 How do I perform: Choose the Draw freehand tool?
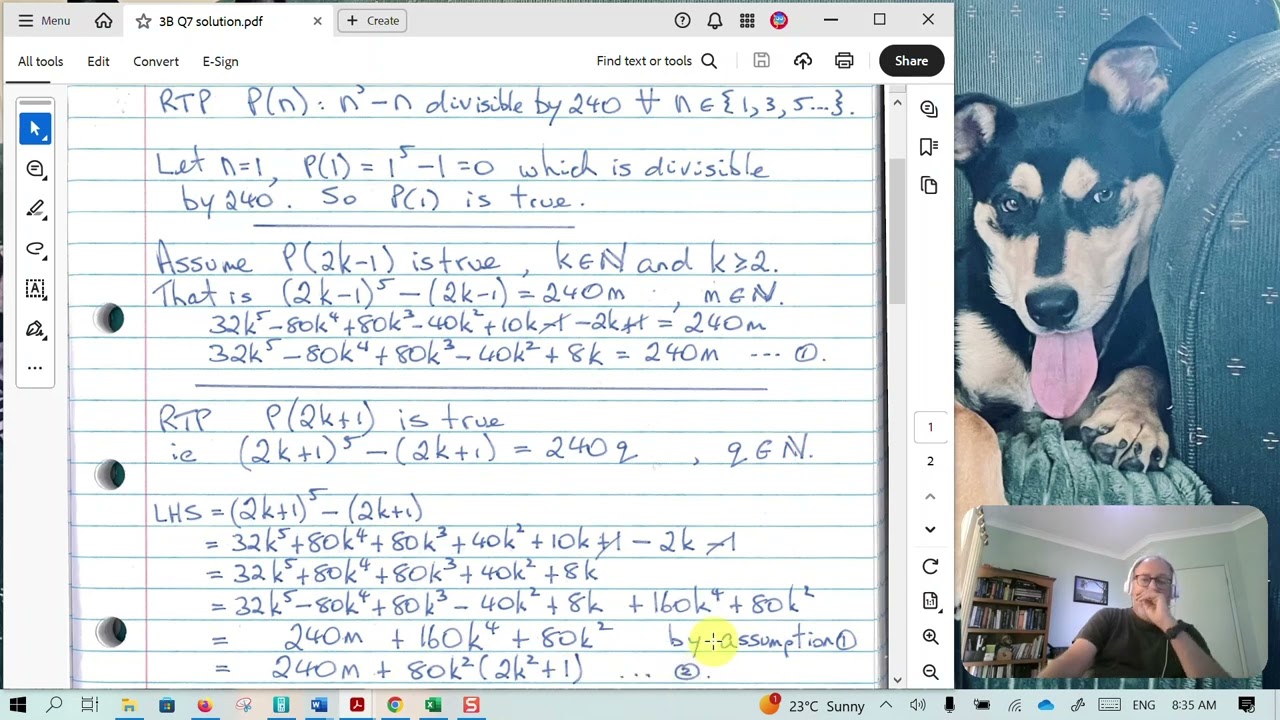[x=35, y=248]
